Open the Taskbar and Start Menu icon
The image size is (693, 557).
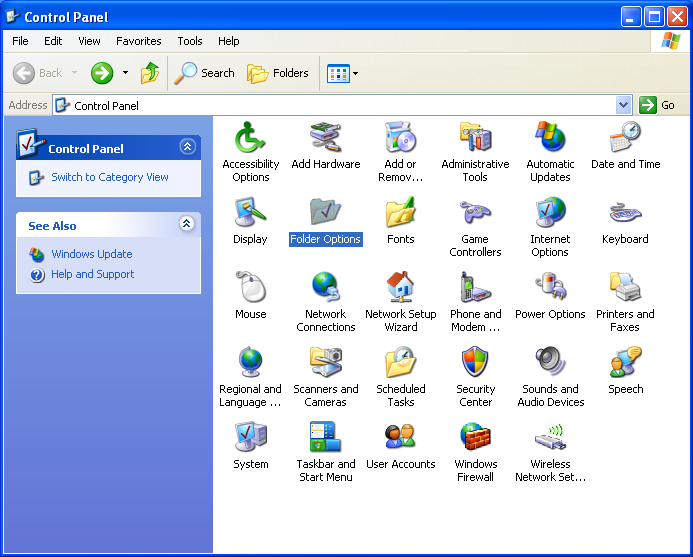click(x=325, y=437)
